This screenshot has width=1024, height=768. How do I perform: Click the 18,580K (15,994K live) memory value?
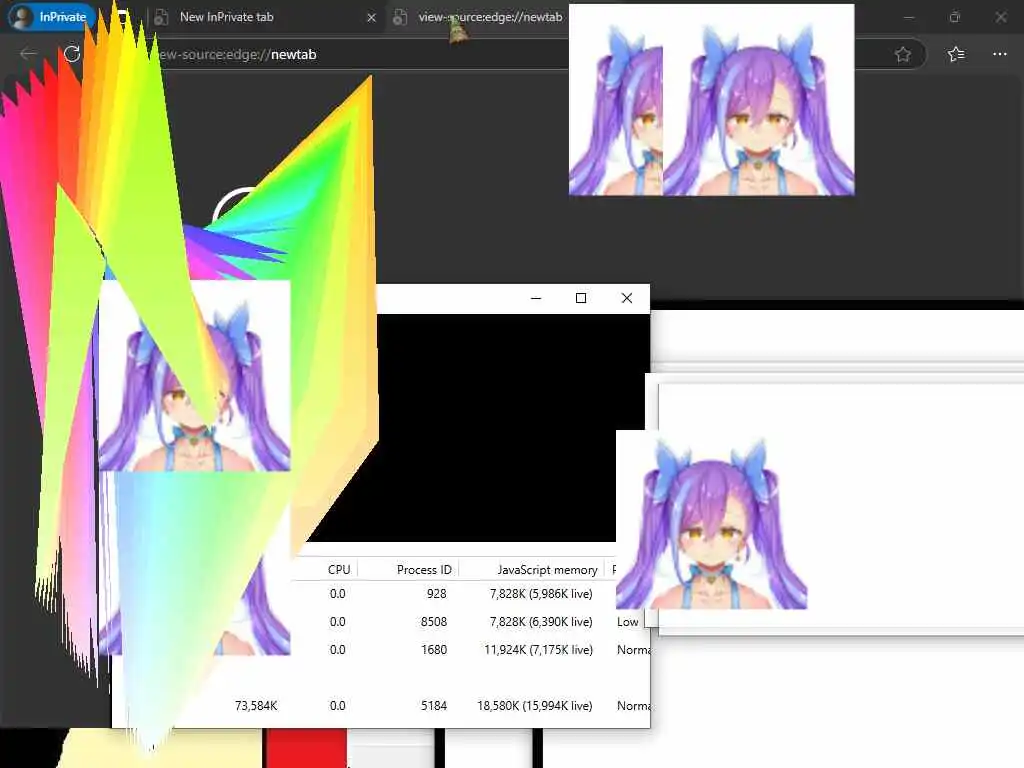coord(535,705)
